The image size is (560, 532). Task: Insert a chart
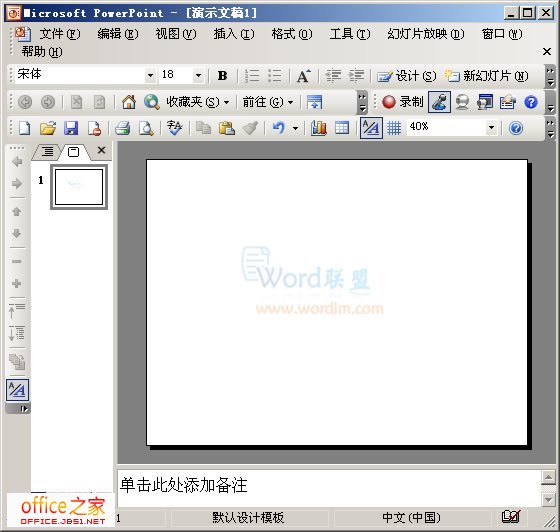319,128
